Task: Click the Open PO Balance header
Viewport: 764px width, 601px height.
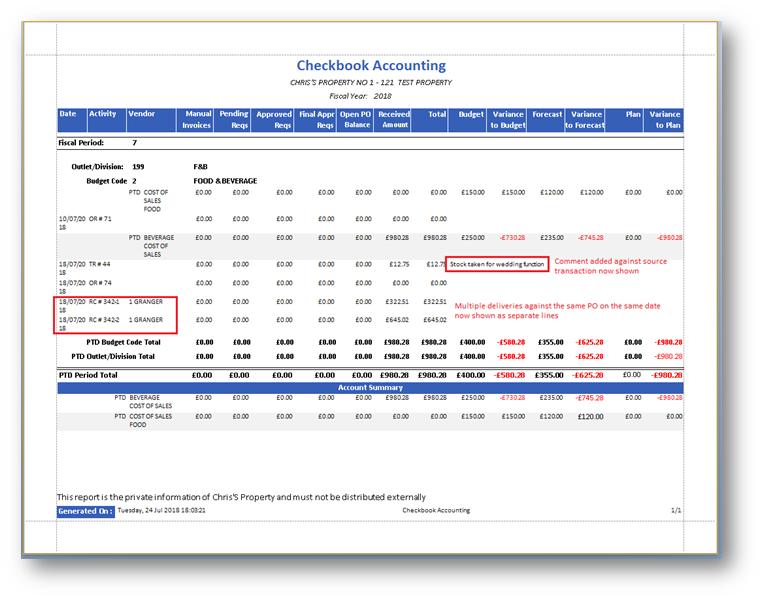Action: 355,120
